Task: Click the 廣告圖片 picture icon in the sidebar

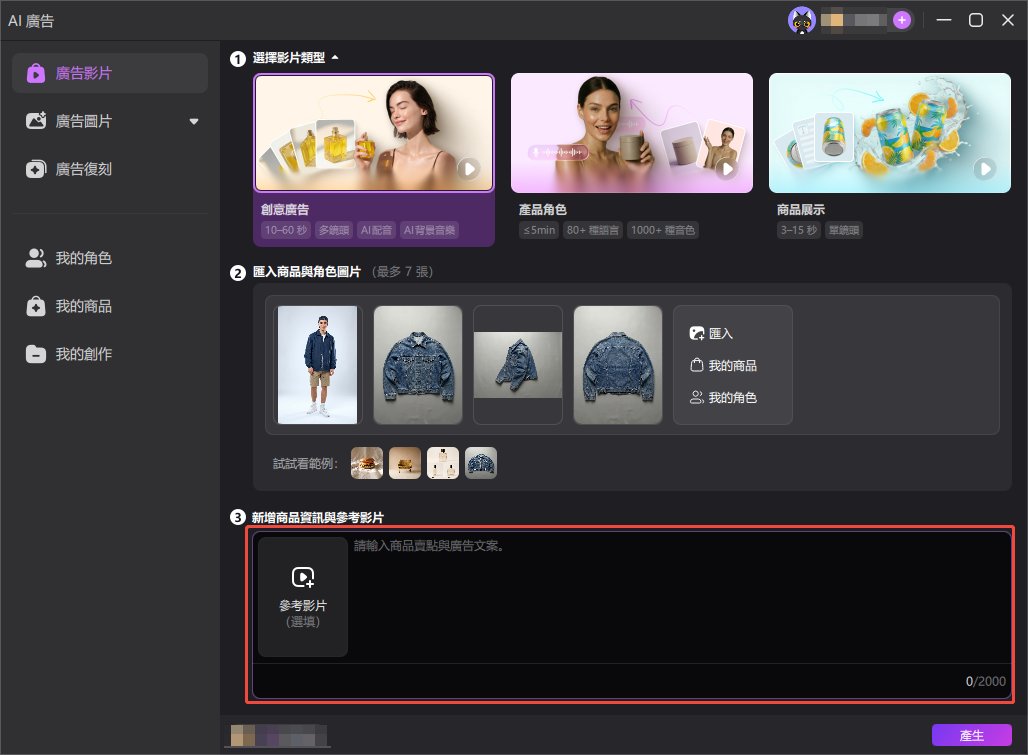Action: (x=36, y=121)
